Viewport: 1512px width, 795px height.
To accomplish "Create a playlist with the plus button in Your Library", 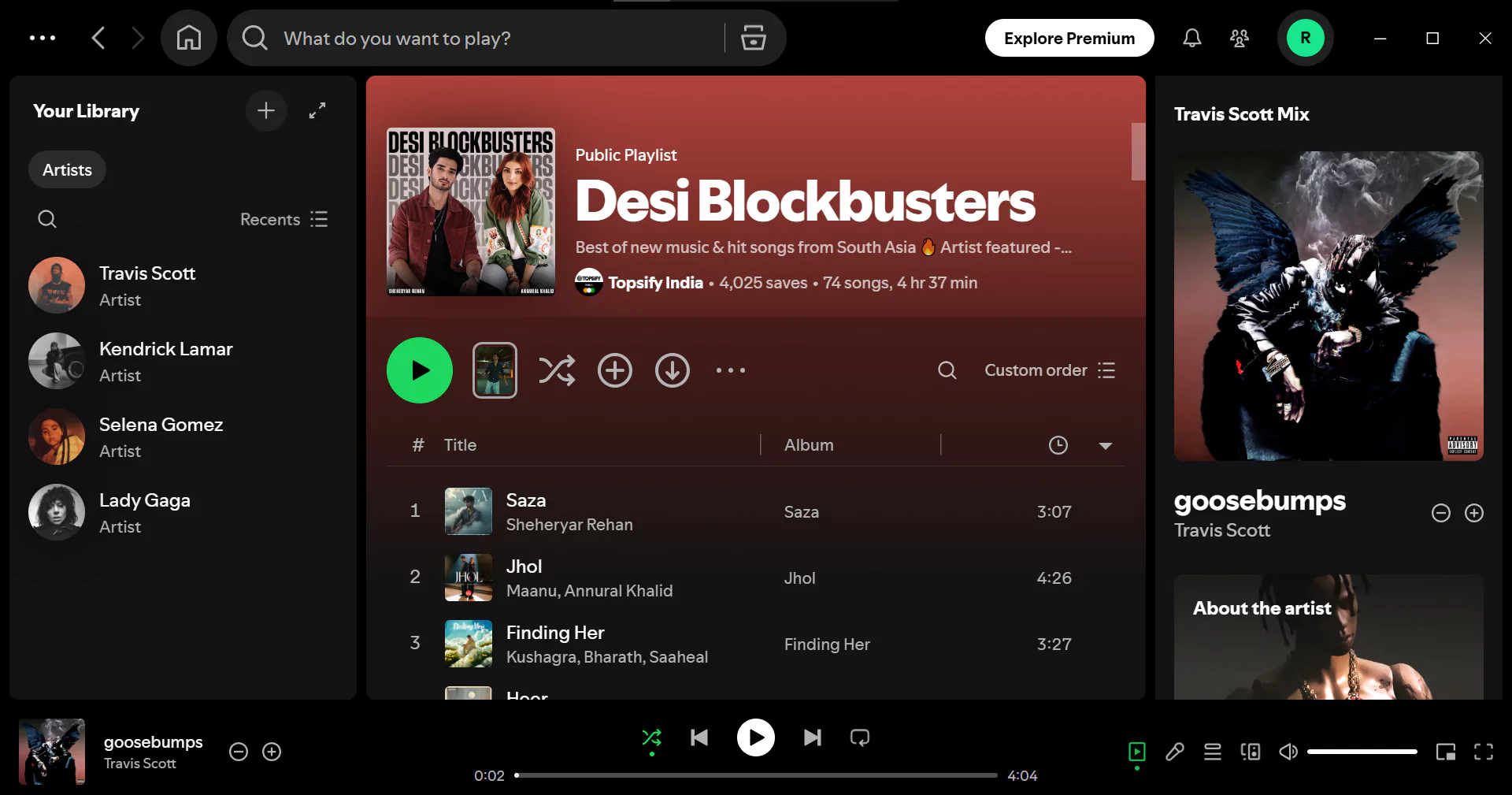I will pos(266,110).
